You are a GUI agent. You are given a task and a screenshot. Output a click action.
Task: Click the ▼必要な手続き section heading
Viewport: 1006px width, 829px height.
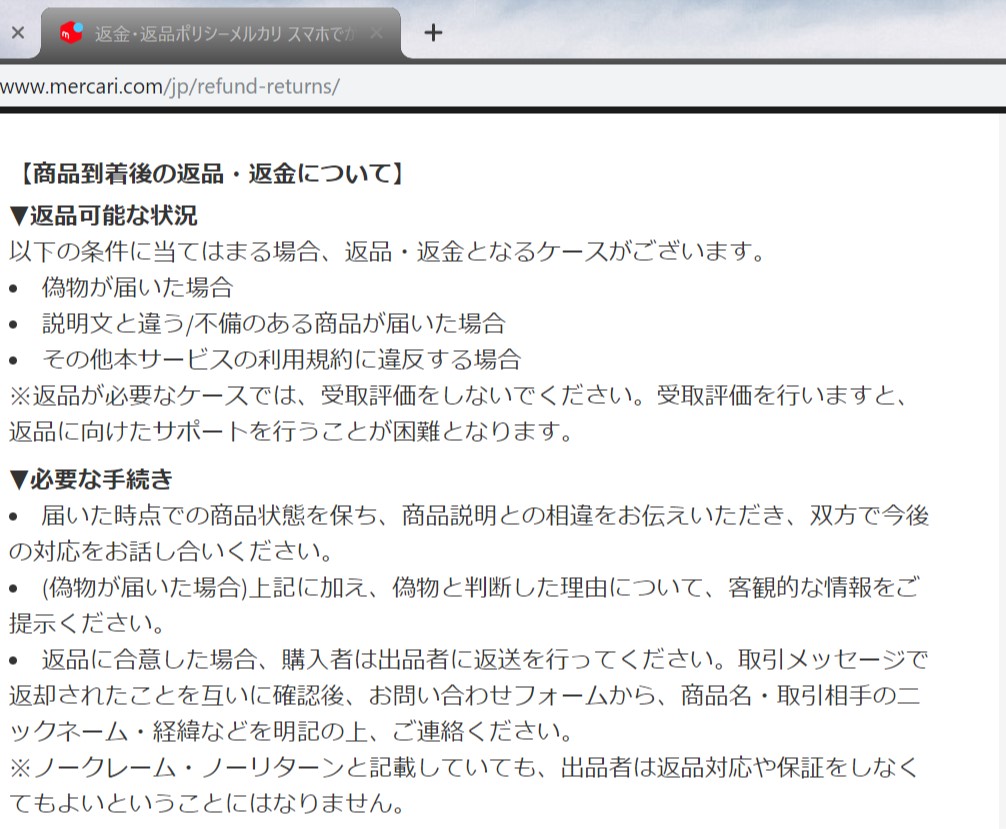pos(91,479)
